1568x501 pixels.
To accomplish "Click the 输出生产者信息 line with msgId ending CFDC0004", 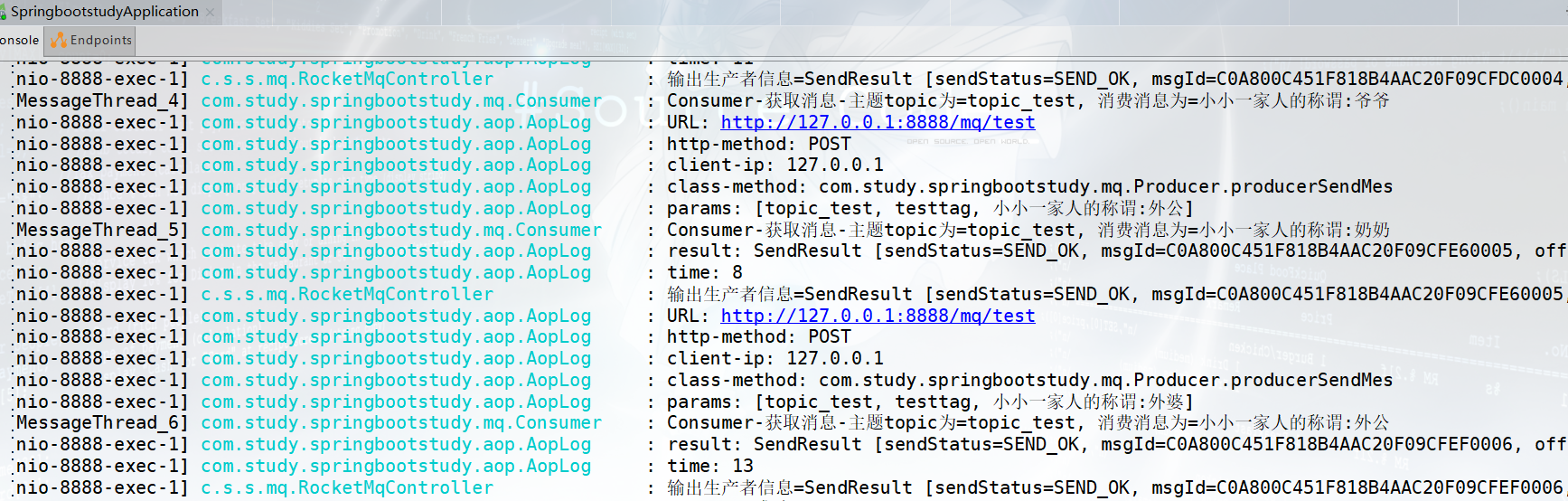I will [1117, 79].
